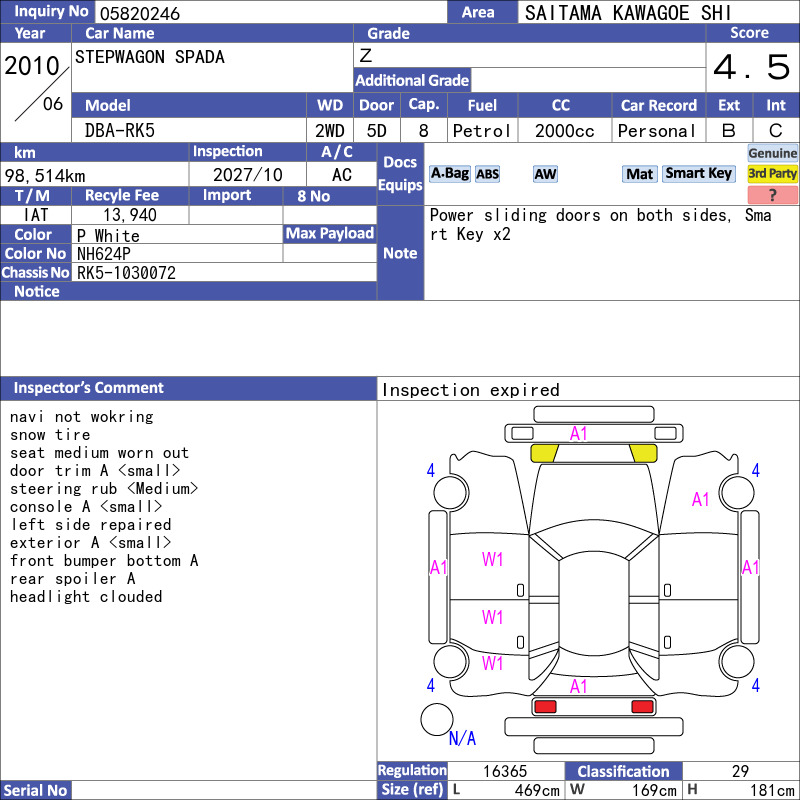
Task: Click the chassis number RK5-1030072
Action: point(127,273)
